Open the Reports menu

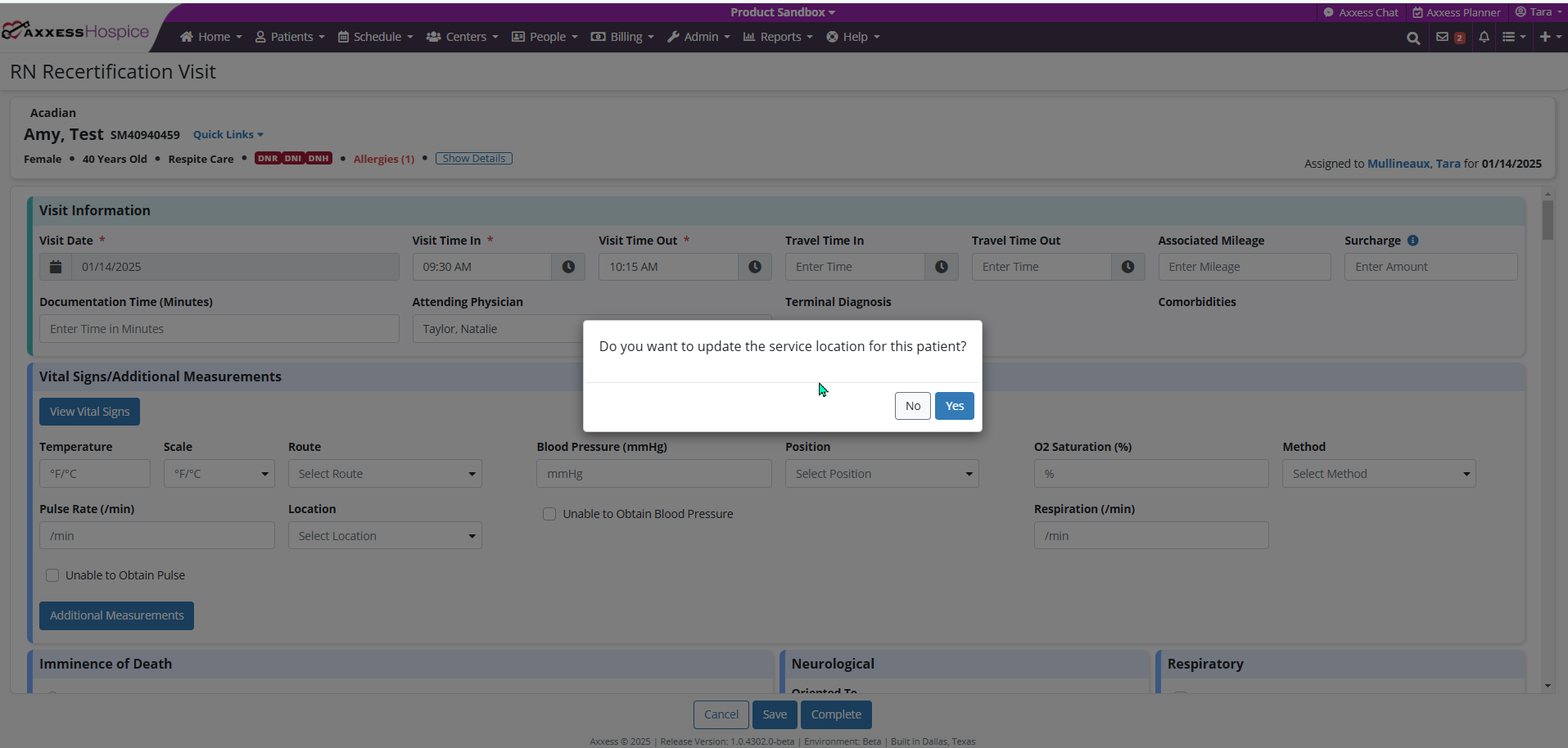[x=778, y=37]
